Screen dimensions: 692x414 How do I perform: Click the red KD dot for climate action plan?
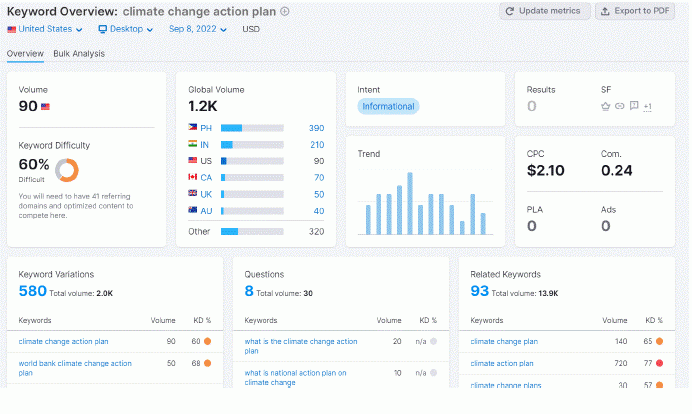click(x=659, y=363)
